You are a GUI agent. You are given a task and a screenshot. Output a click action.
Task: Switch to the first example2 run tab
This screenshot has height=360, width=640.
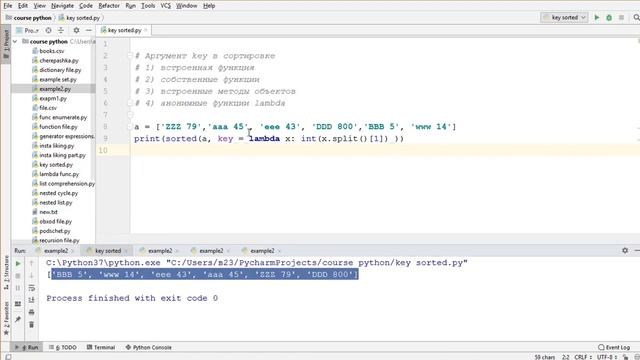click(x=56, y=251)
